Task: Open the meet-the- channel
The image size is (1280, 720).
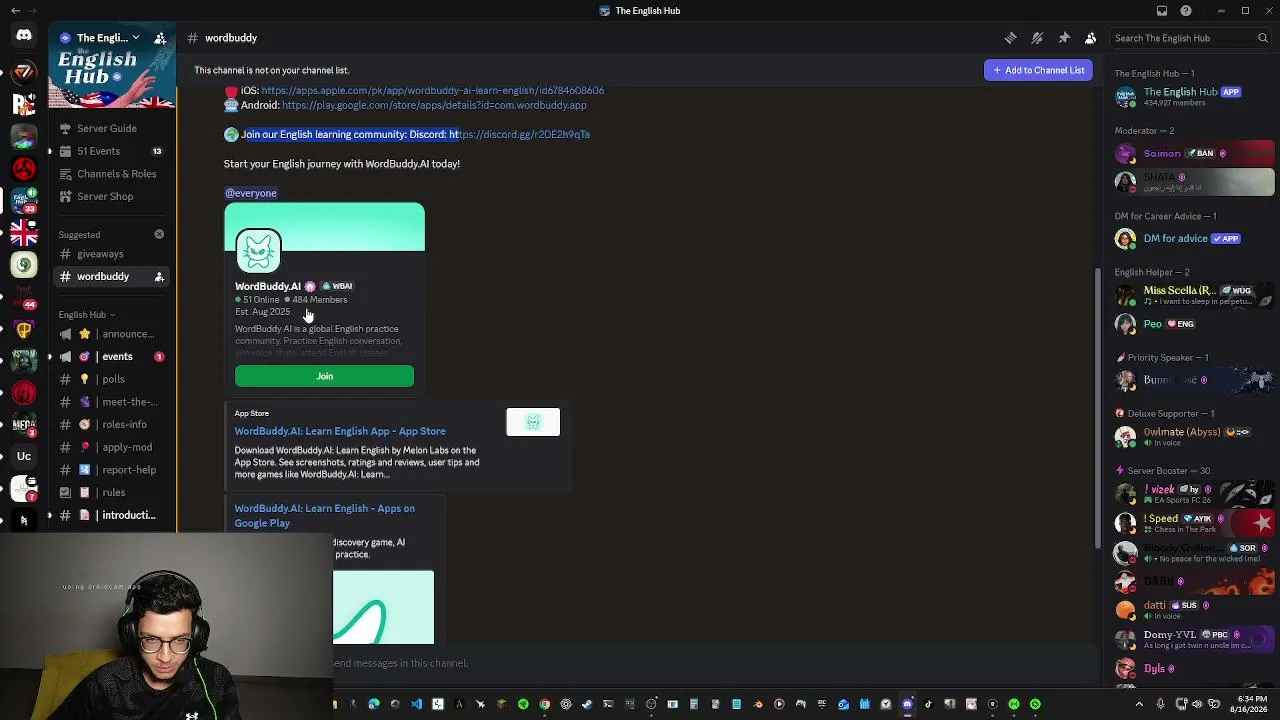Action: [112, 402]
